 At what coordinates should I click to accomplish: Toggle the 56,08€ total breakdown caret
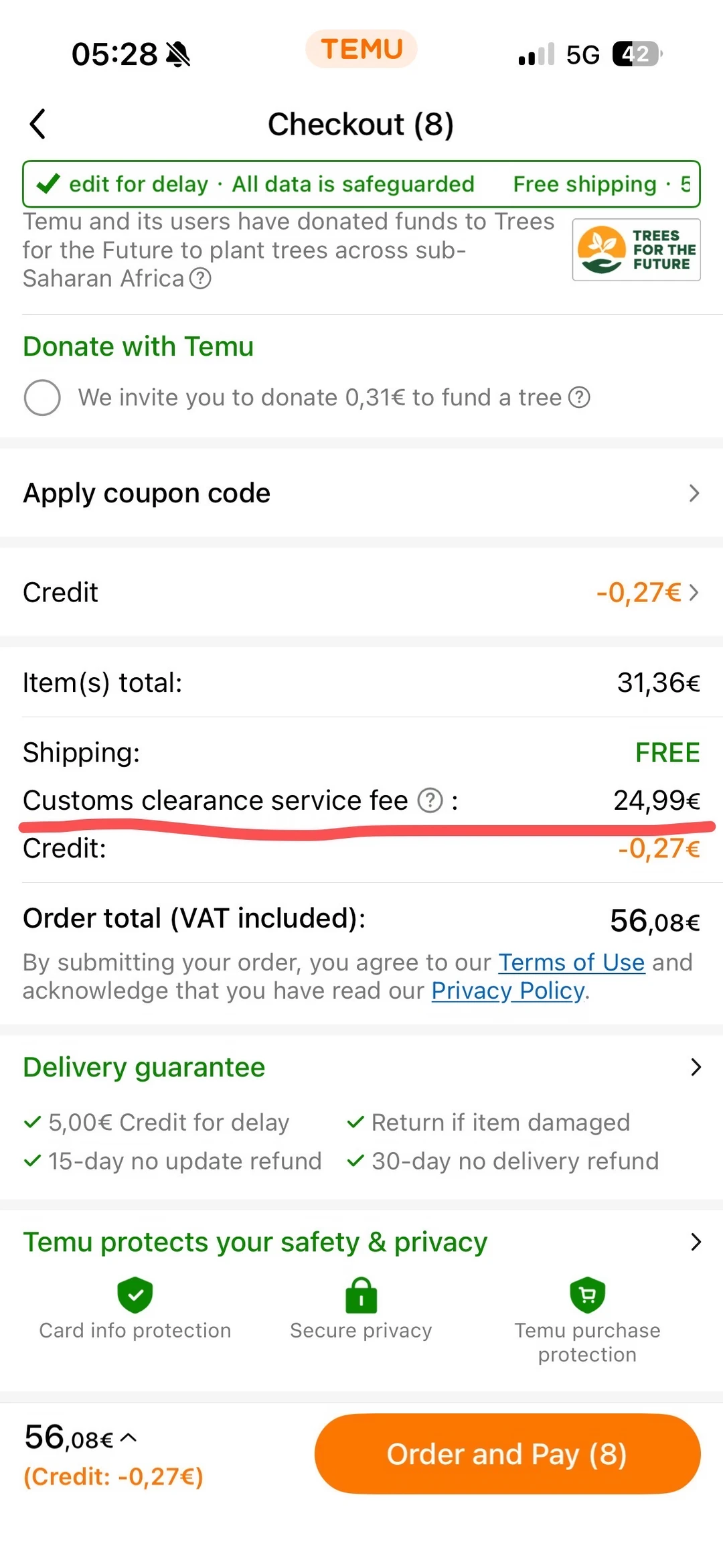coord(129,1437)
